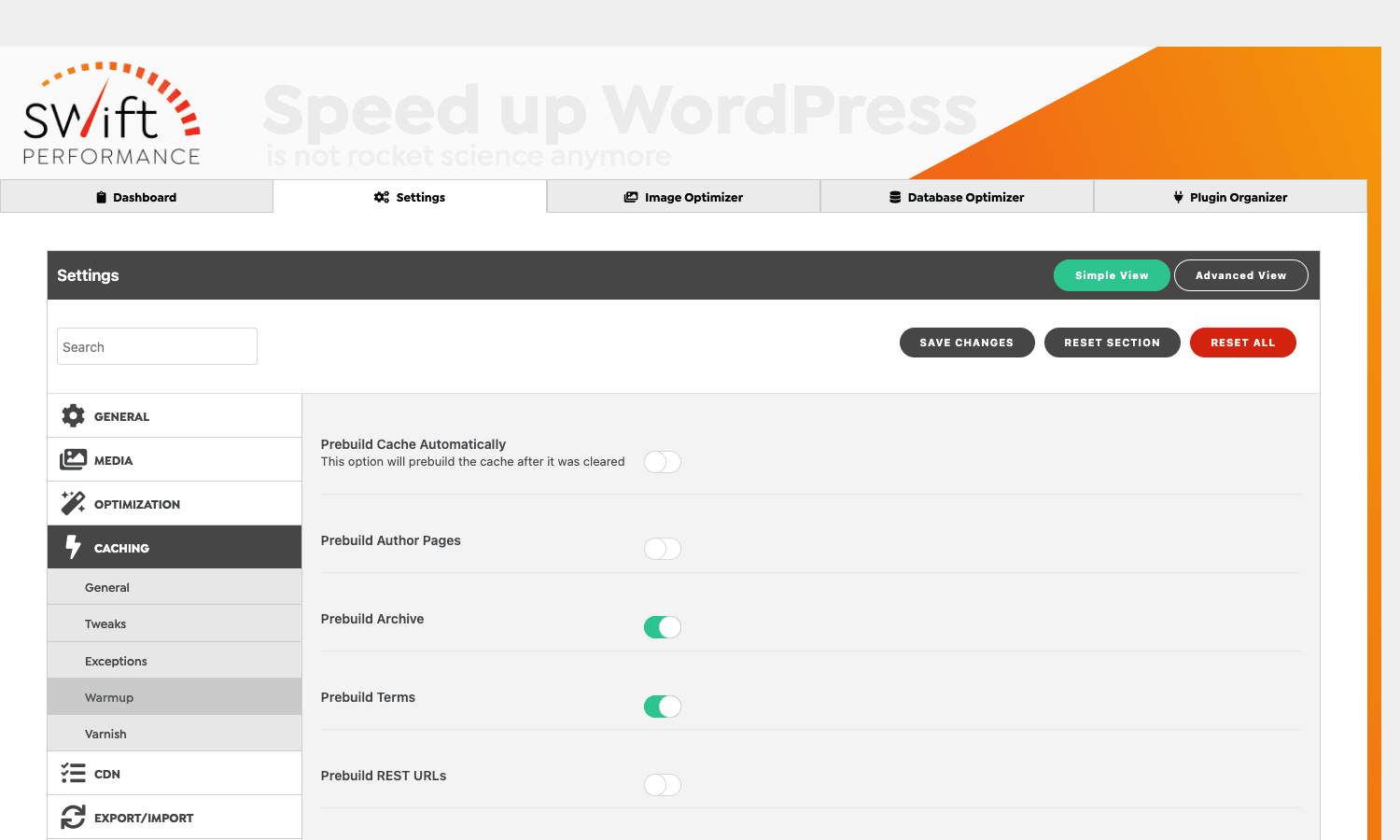Switch to Advanced View

pos(1241,275)
